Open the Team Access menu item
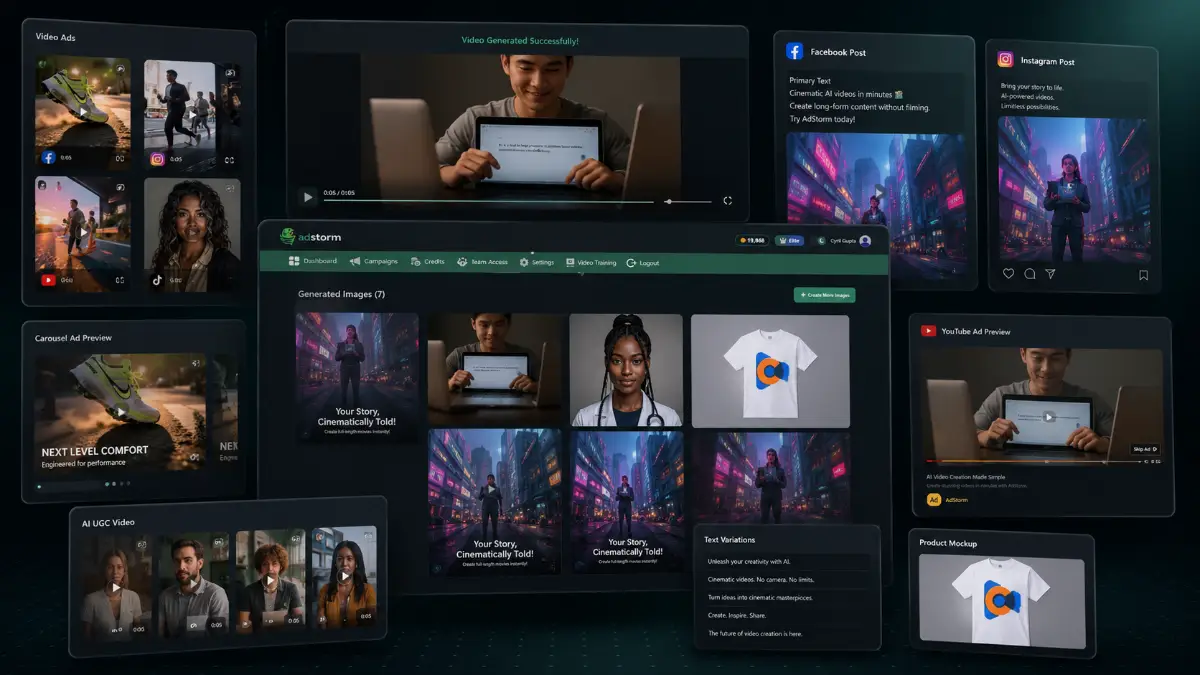The width and height of the screenshot is (1200, 675). coord(483,262)
